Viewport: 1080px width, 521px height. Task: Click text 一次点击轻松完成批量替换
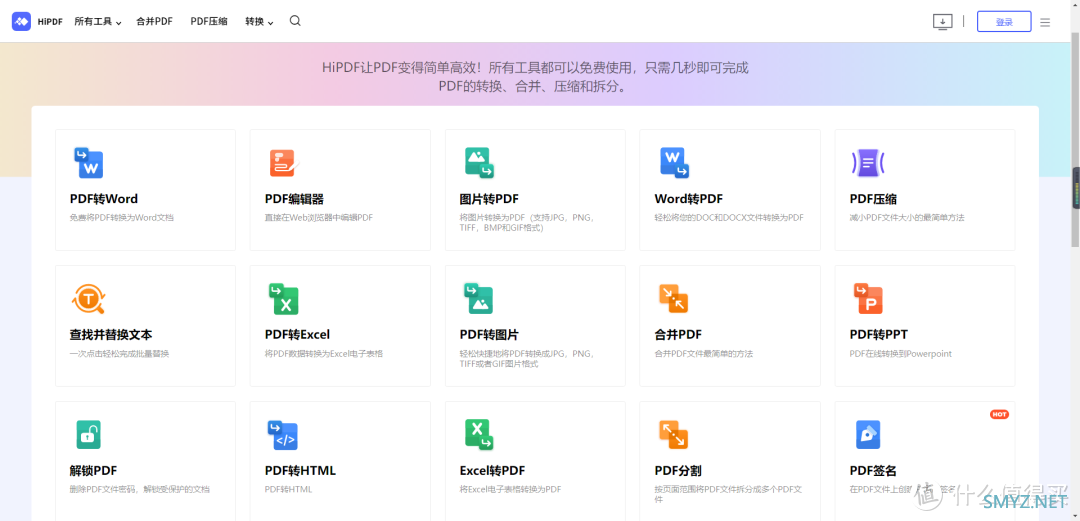tap(119, 354)
